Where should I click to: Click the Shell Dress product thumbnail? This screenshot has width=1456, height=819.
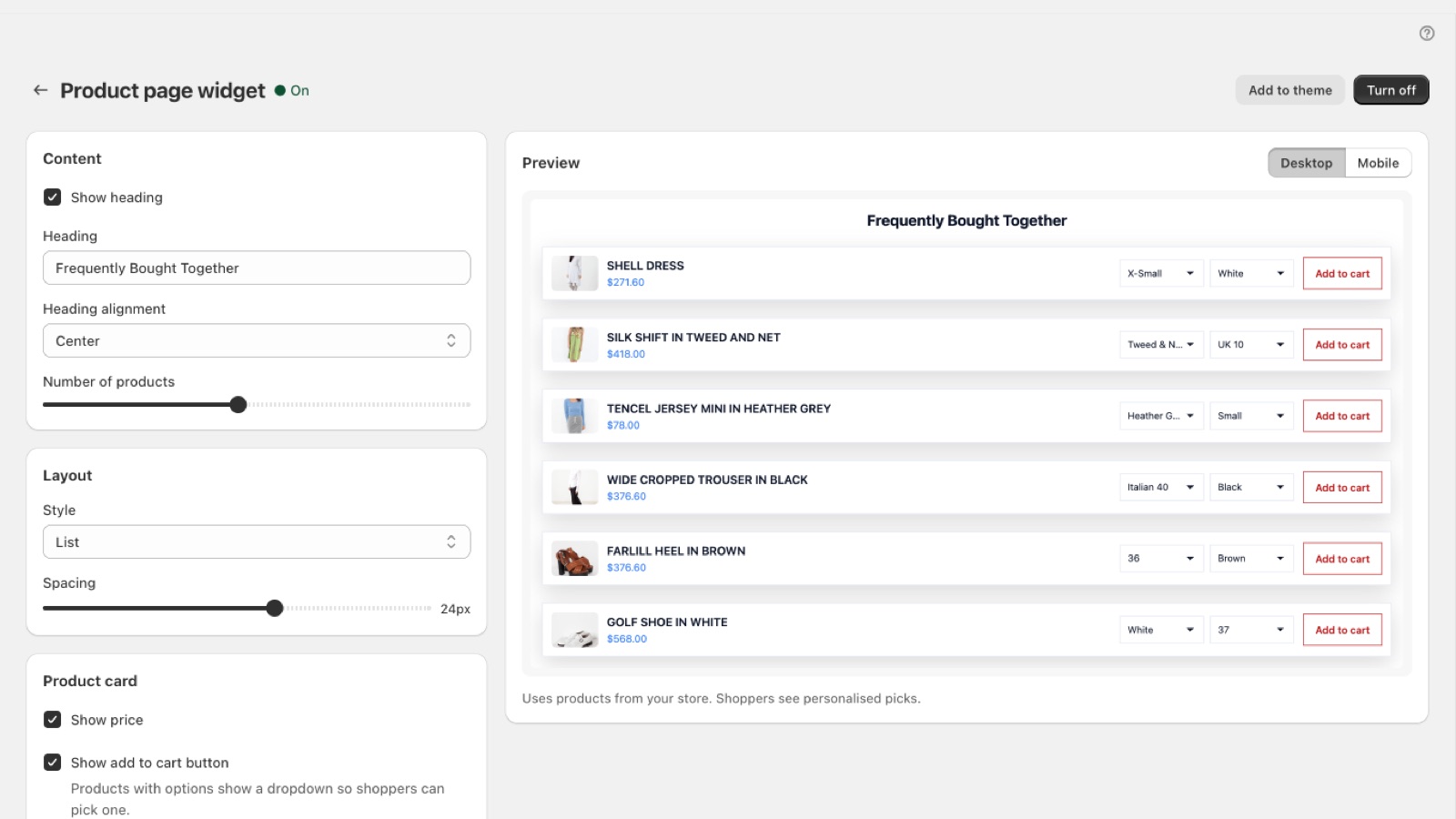coord(574,273)
